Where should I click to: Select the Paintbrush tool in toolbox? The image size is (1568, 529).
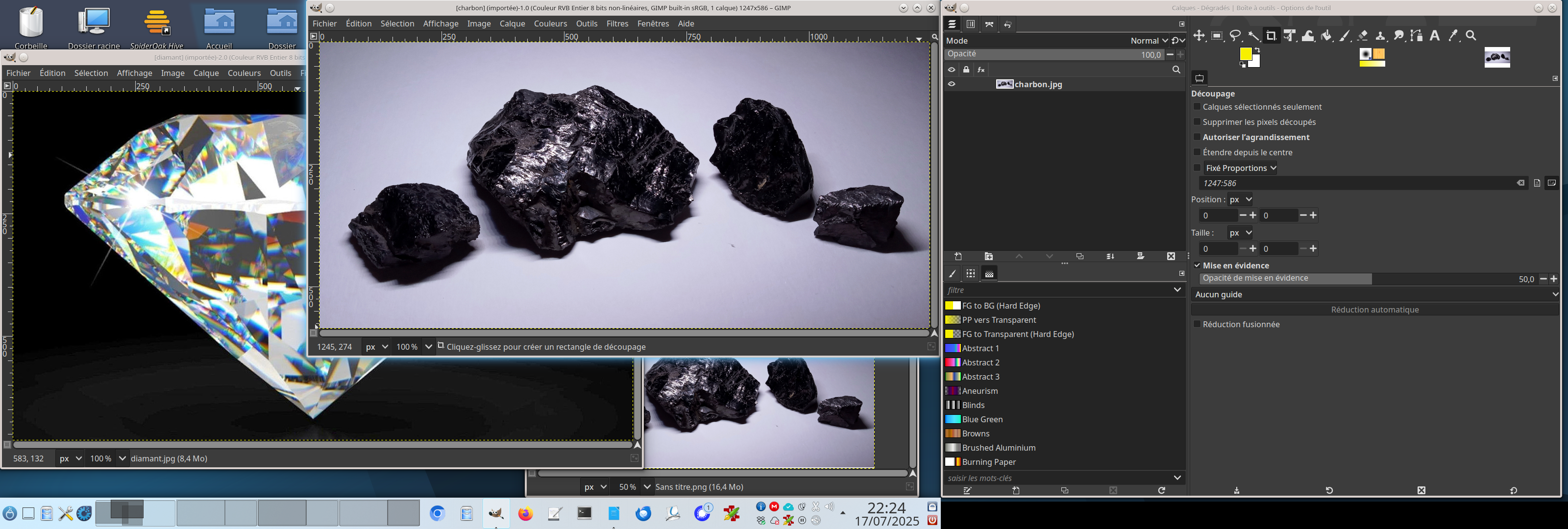click(1344, 36)
